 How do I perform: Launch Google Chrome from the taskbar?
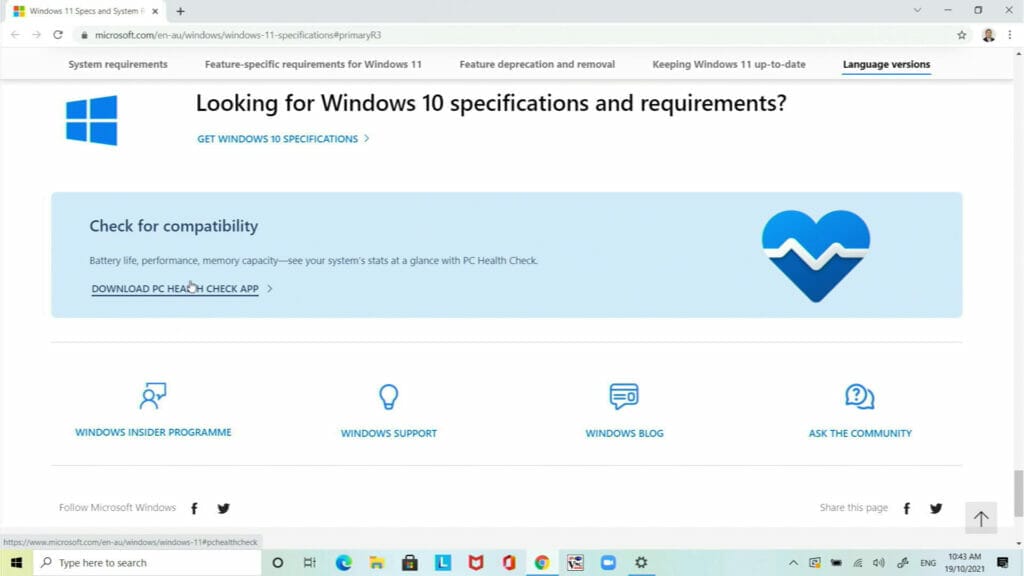click(543, 563)
